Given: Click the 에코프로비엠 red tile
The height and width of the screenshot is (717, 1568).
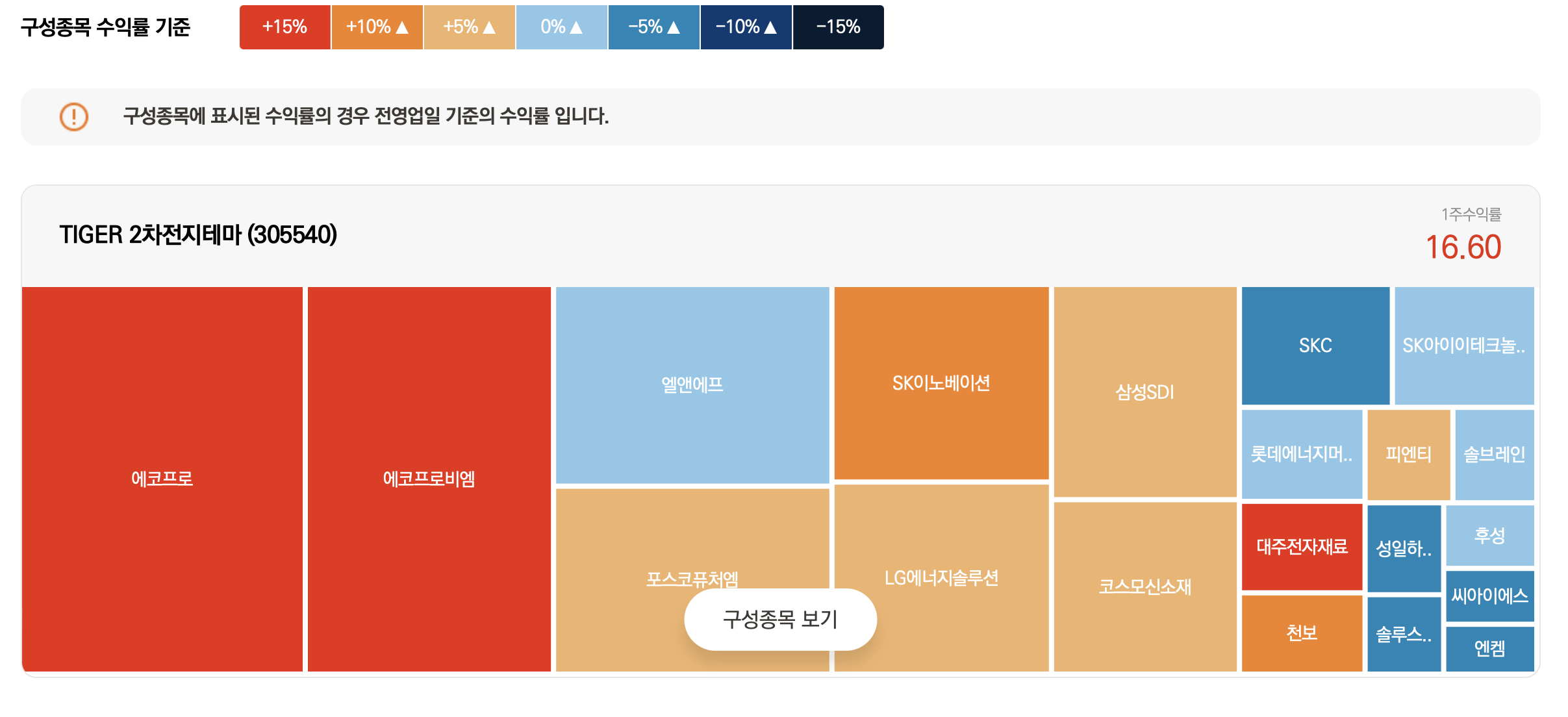Looking at the screenshot, I should pyautogui.click(x=429, y=479).
